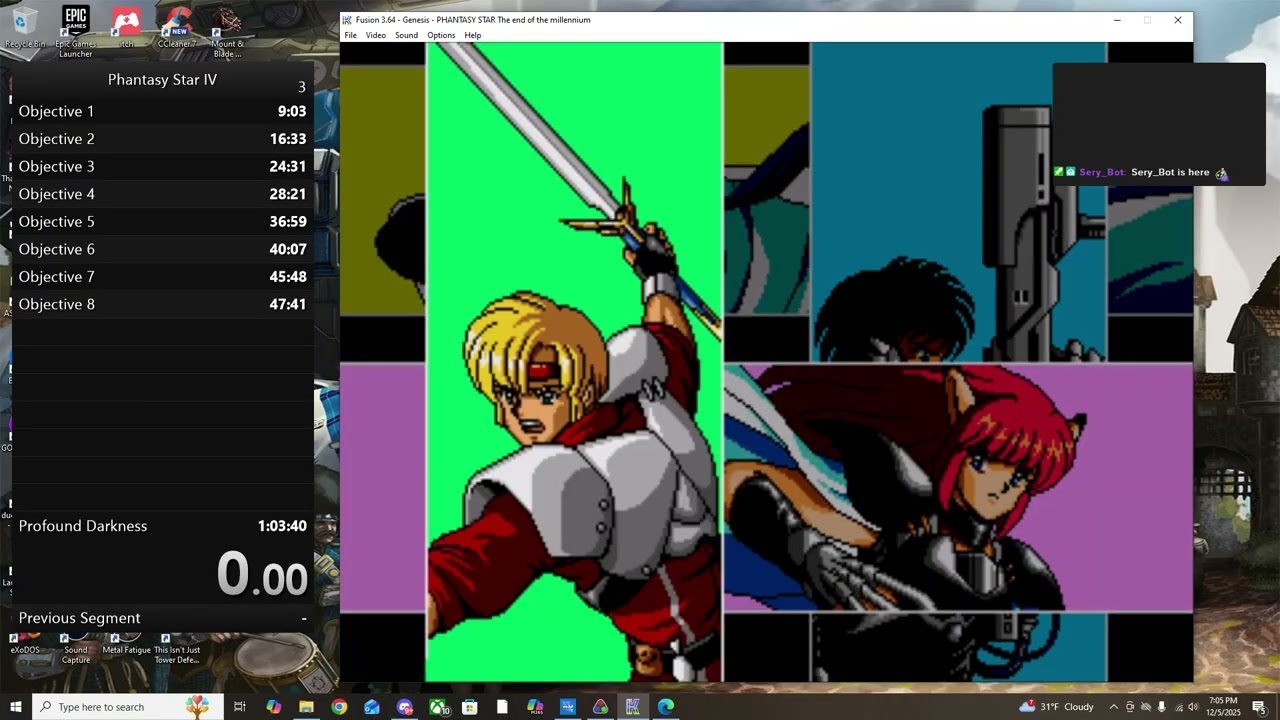Select the Sound Capture desktop icon

point(76,648)
